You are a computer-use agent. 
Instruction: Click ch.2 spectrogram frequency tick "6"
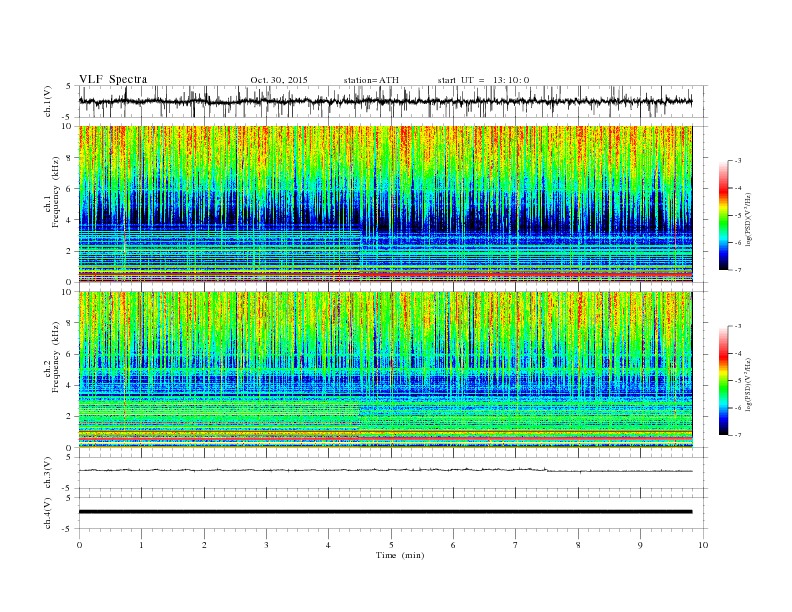69,354
